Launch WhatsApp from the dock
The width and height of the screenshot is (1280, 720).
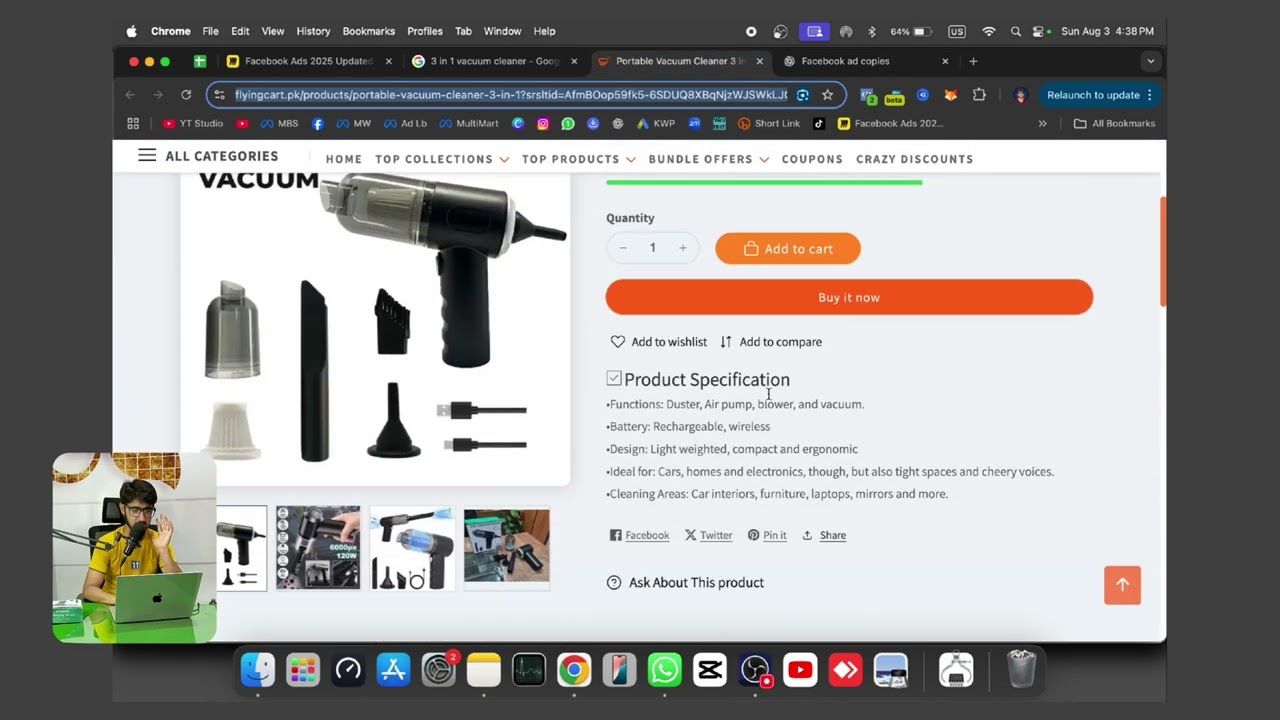point(664,670)
